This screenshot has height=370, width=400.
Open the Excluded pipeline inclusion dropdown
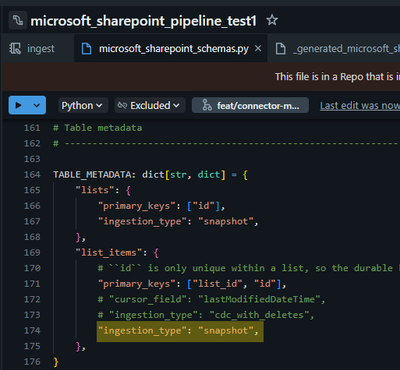click(x=150, y=106)
